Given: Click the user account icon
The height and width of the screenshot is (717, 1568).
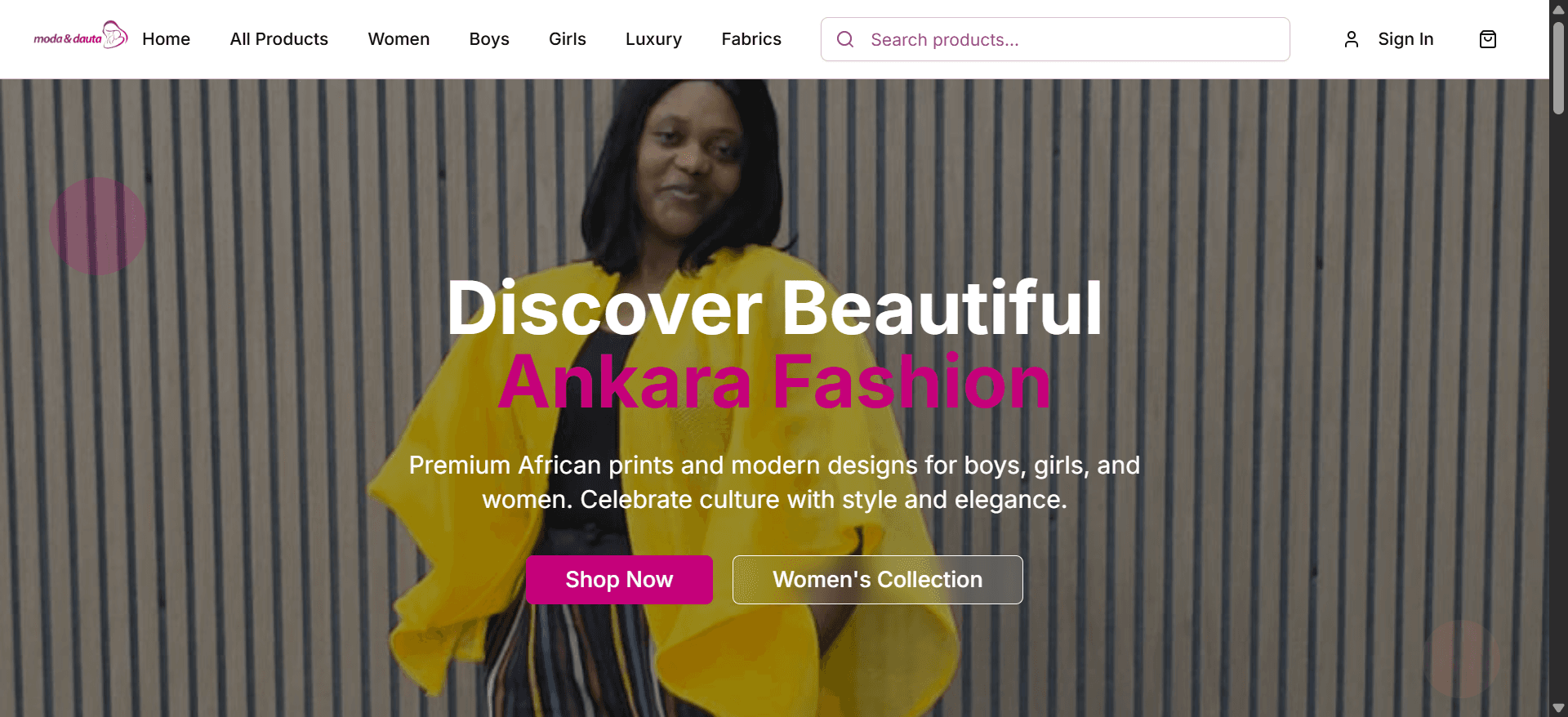Looking at the screenshot, I should click(x=1352, y=39).
